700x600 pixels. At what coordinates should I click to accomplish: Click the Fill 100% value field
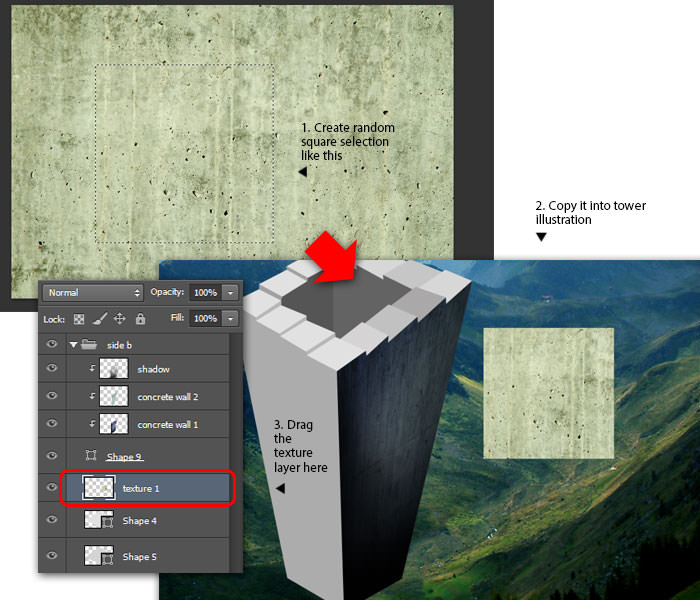point(205,318)
